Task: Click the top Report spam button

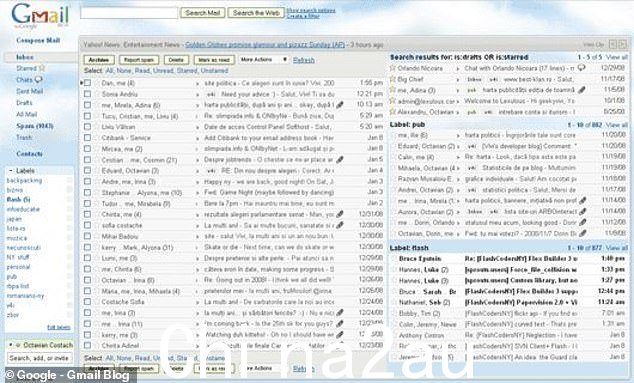Action: click(139, 60)
